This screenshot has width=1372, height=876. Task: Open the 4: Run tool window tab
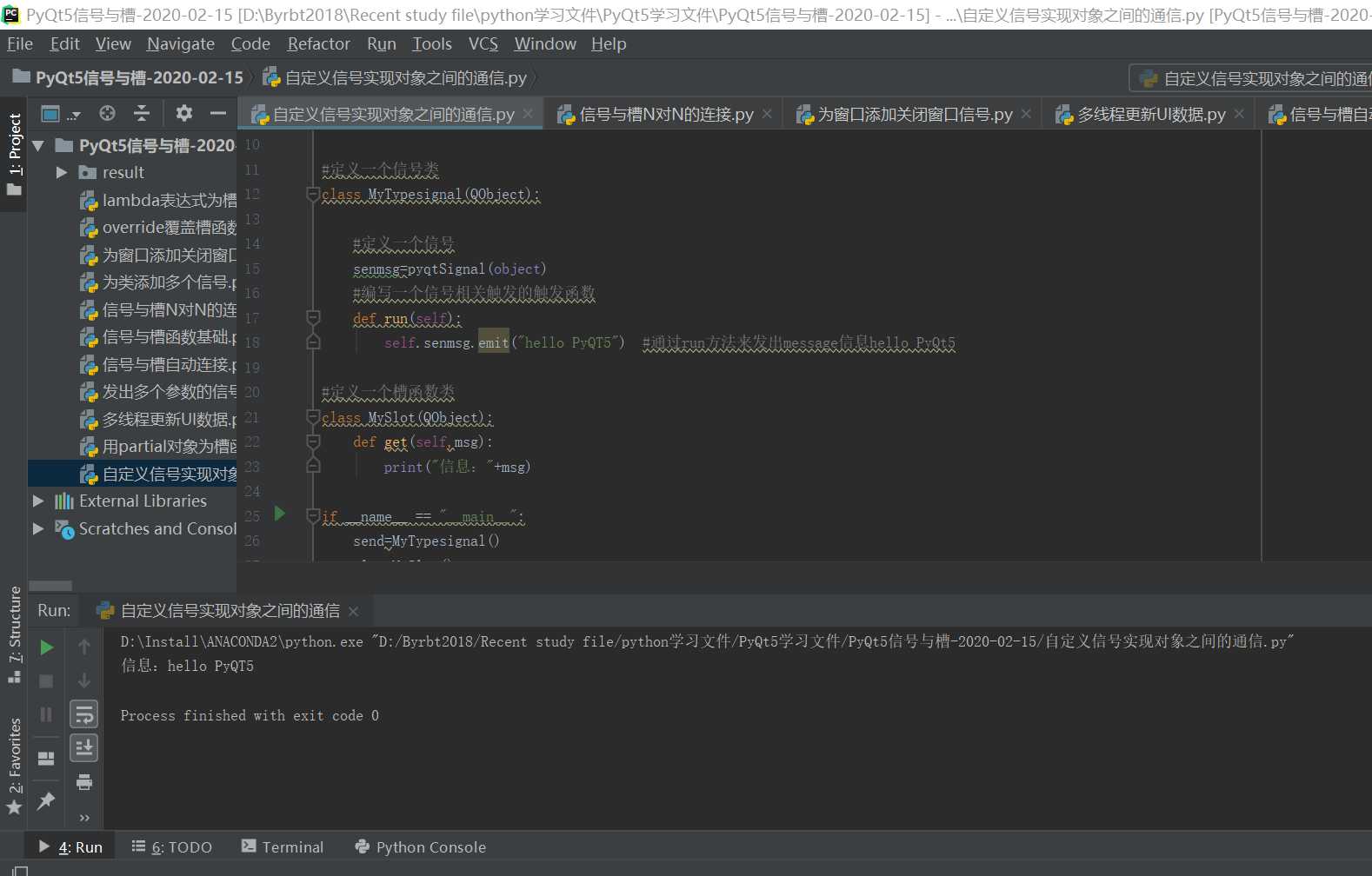tap(70, 847)
